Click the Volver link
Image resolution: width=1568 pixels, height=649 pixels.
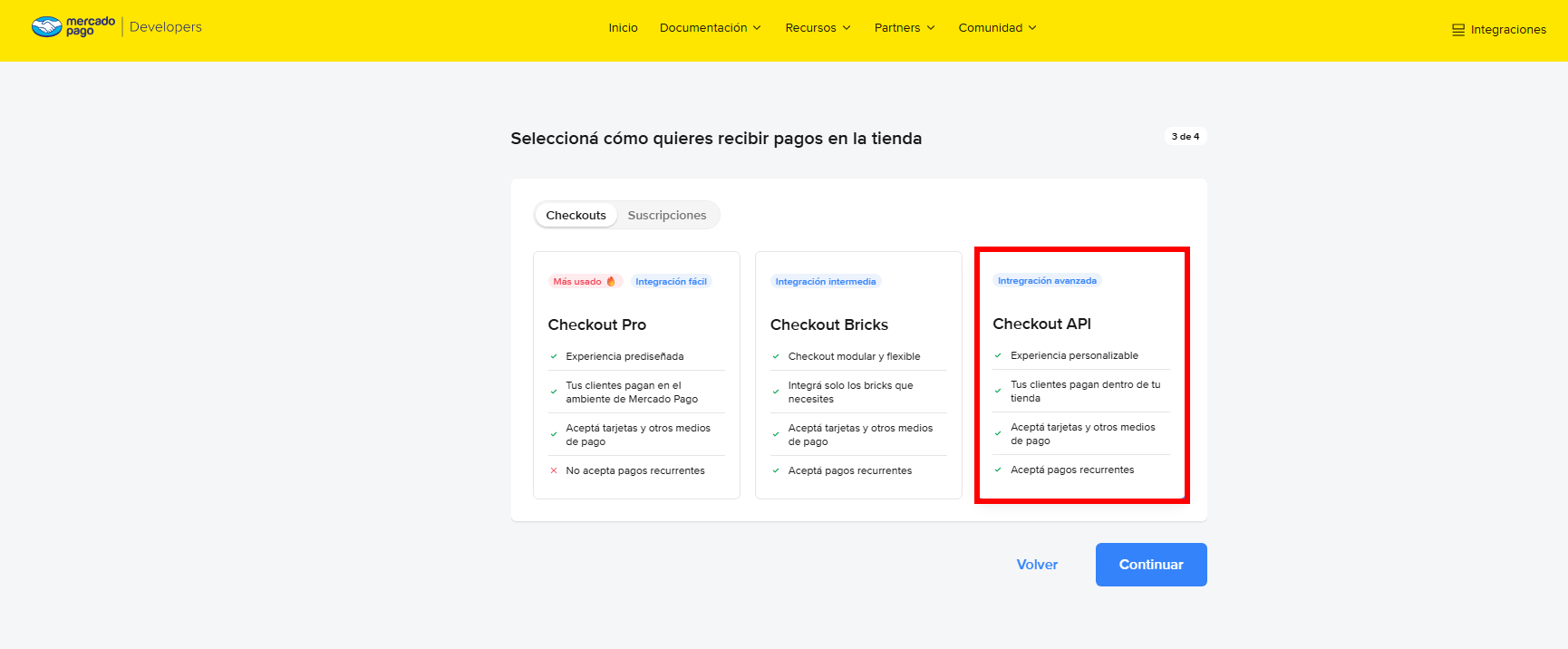pos(1038,565)
